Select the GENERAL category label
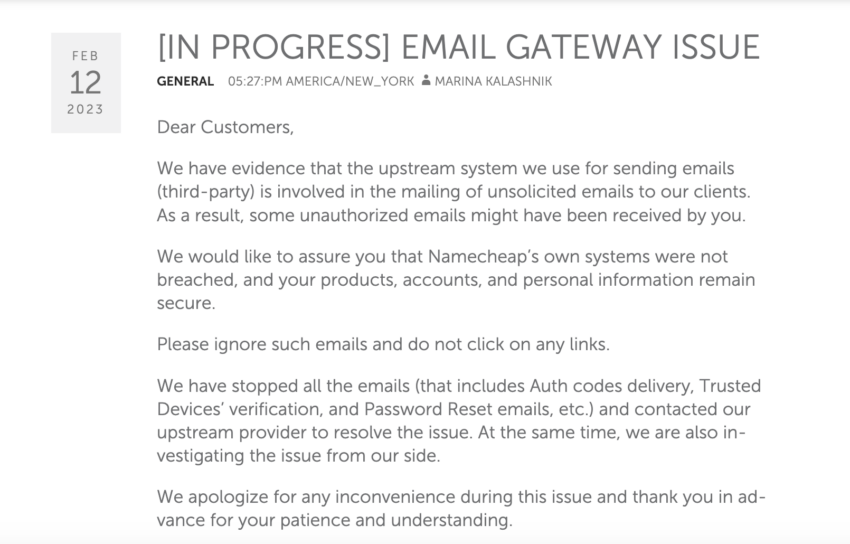The height and width of the screenshot is (544, 850). (x=185, y=81)
